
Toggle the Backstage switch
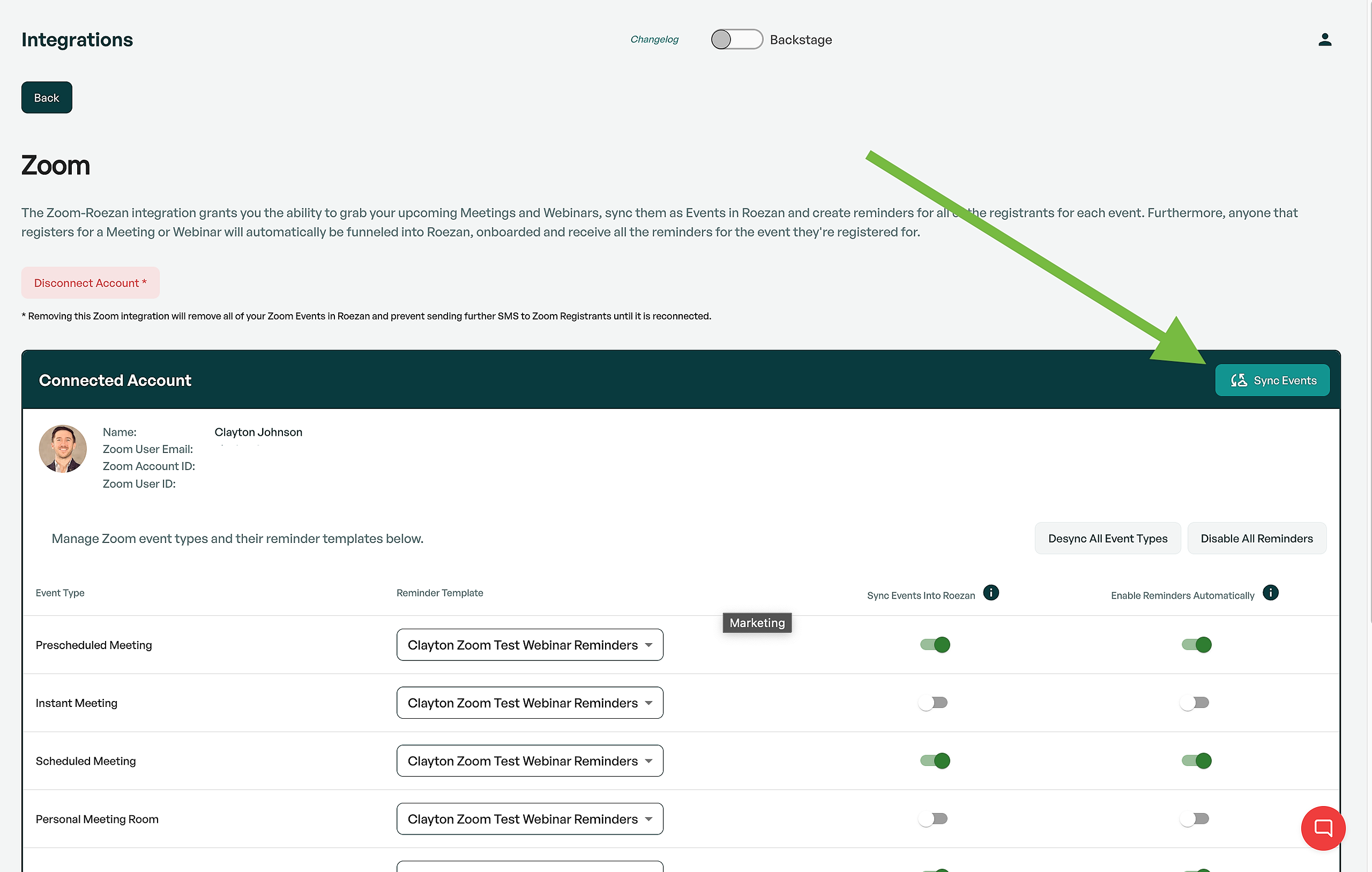(x=736, y=39)
